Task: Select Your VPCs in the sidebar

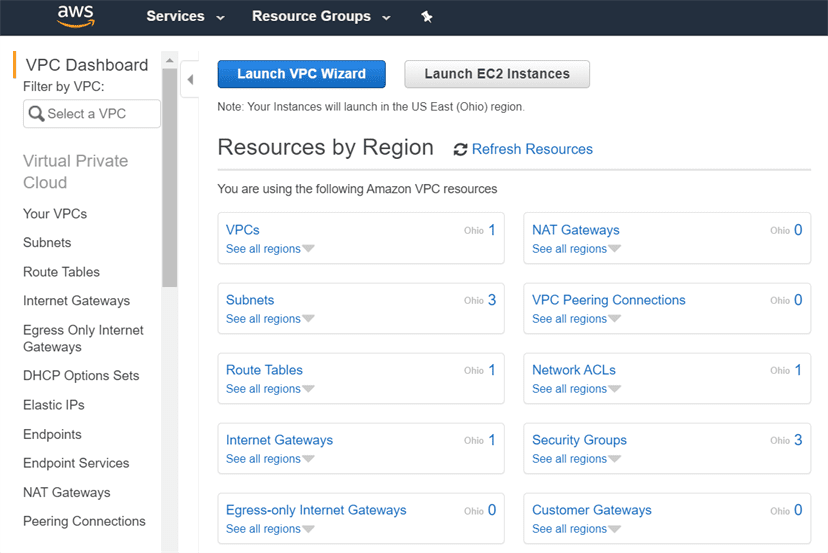Action: click(x=55, y=214)
